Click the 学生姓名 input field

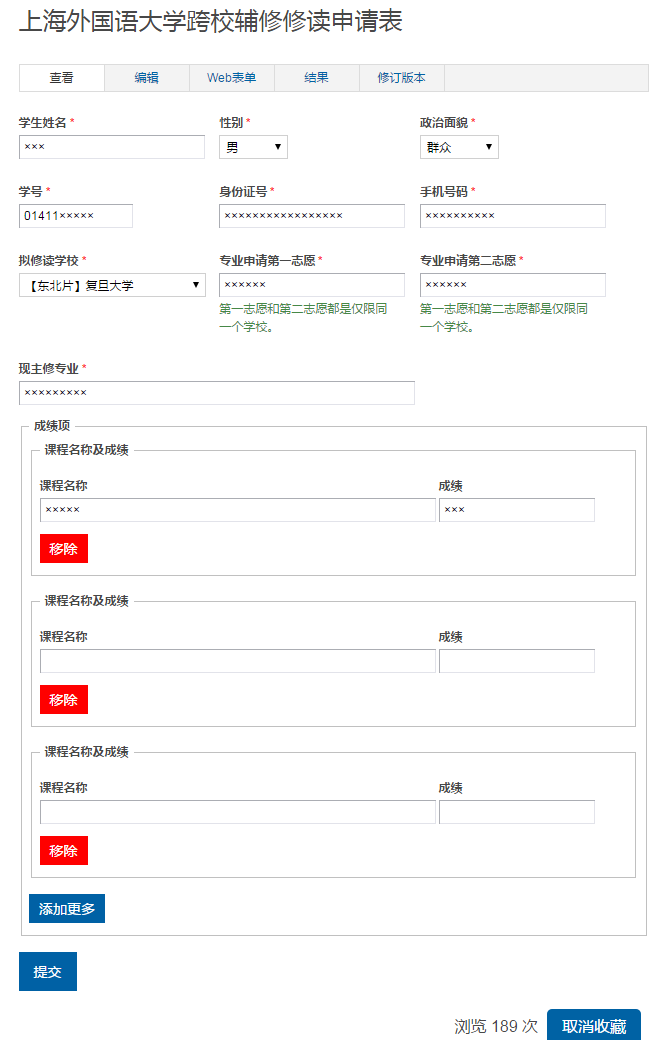[x=111, y=147]
